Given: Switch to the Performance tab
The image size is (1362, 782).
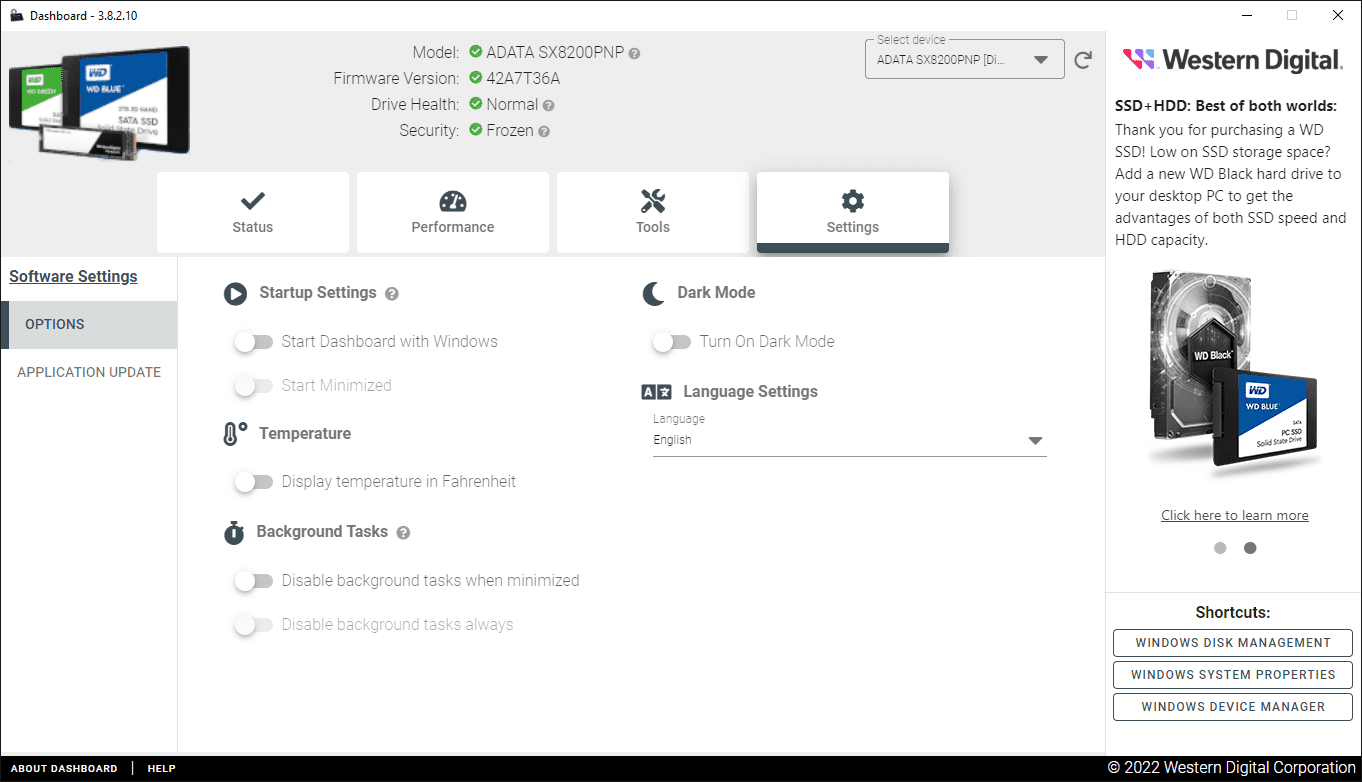Looking at the screenshot, I should click(x=453, y=212).
